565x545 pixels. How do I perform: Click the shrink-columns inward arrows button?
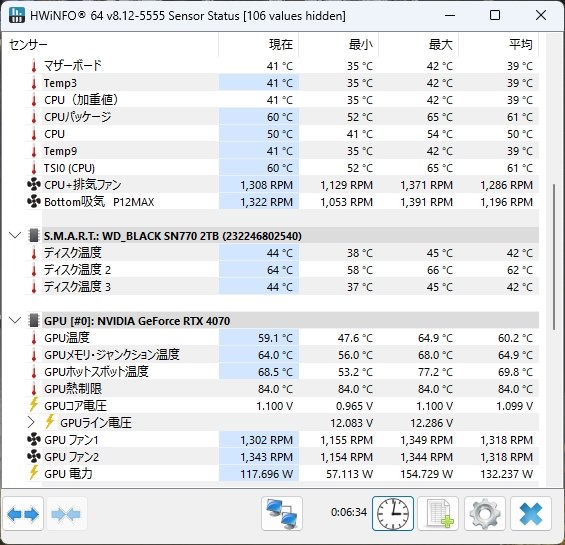[66, 514]
